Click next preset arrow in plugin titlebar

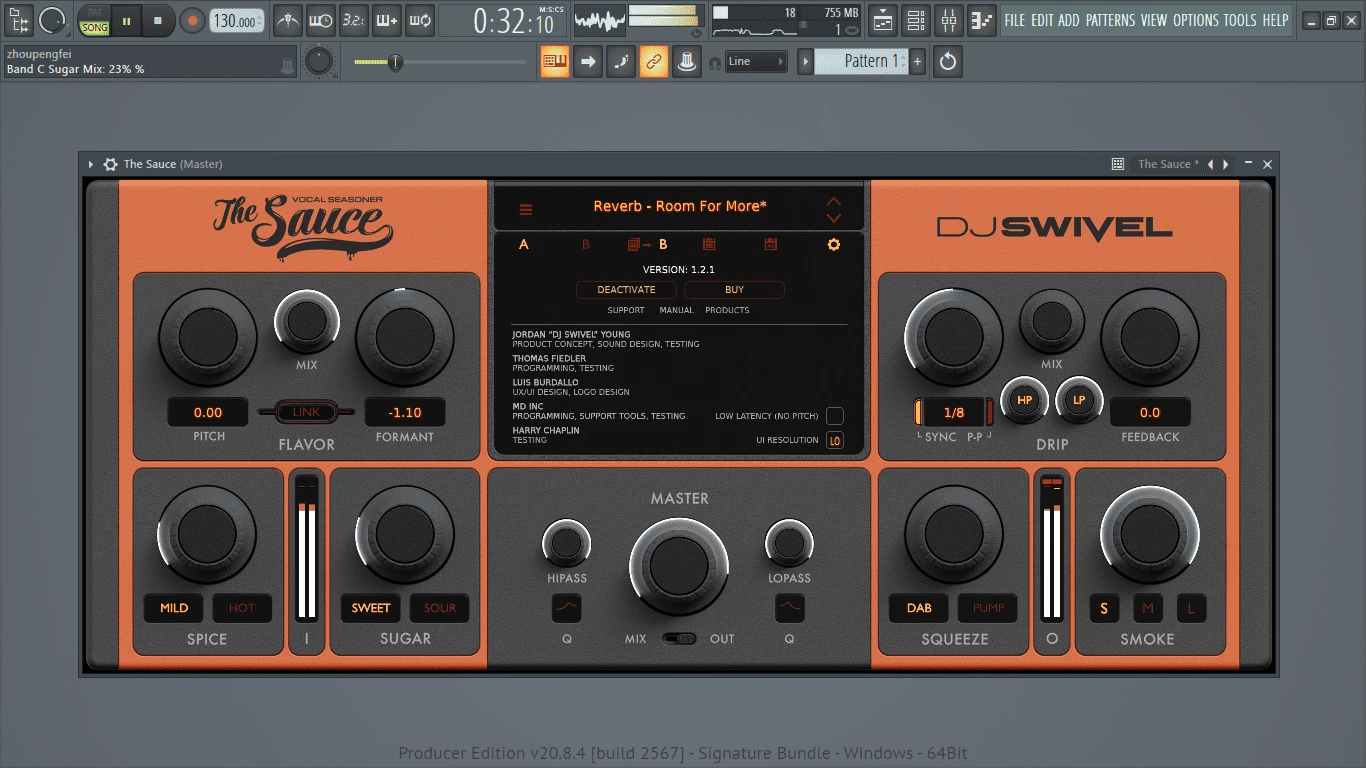pos(1226,164)
